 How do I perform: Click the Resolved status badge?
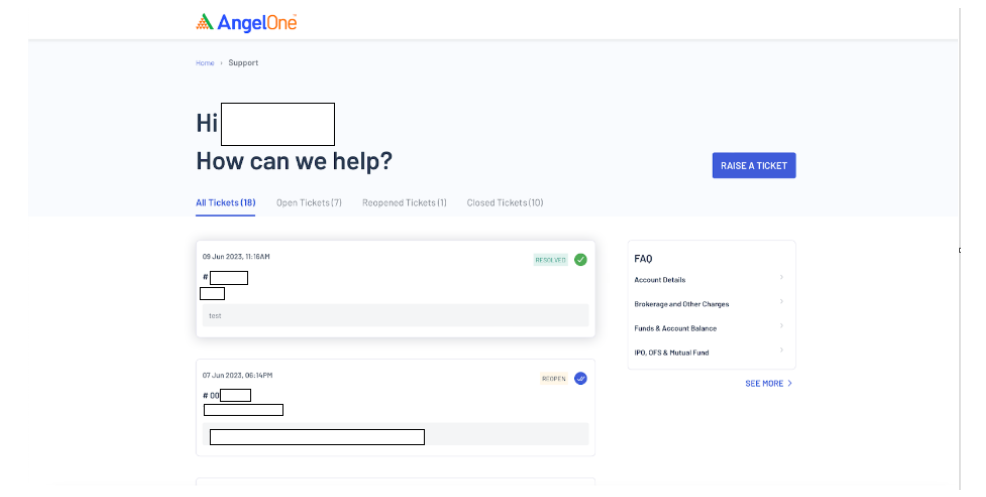click(550, 260)
